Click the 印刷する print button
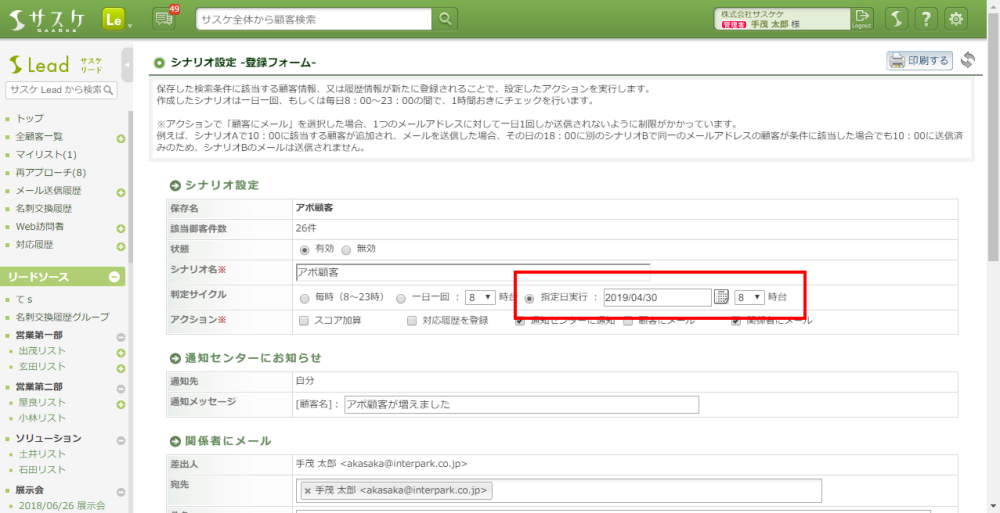The image size is (1000, 513). (x=919, y=61)
